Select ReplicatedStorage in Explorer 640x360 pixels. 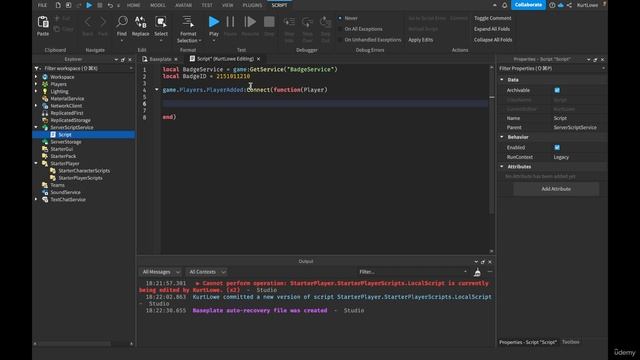click(70, 120)
